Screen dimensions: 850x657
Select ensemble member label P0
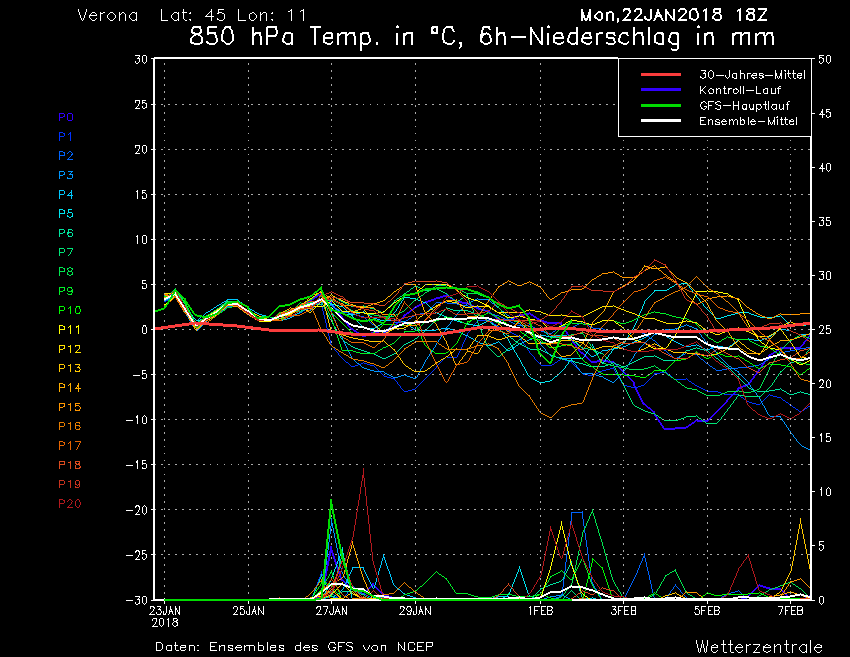click(x=66, y=117)
